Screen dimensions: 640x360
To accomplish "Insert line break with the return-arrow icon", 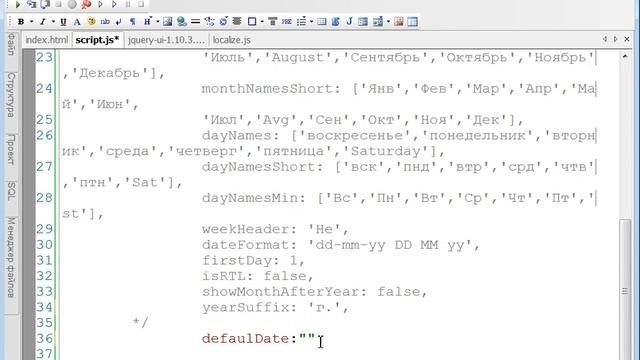I will 119,22.
